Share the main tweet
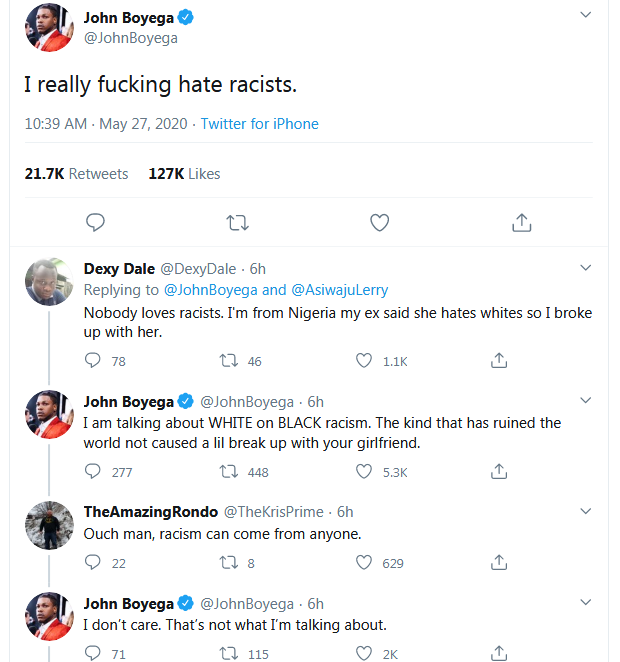Viewport: 620px width, 662px height. pos(521,222)
